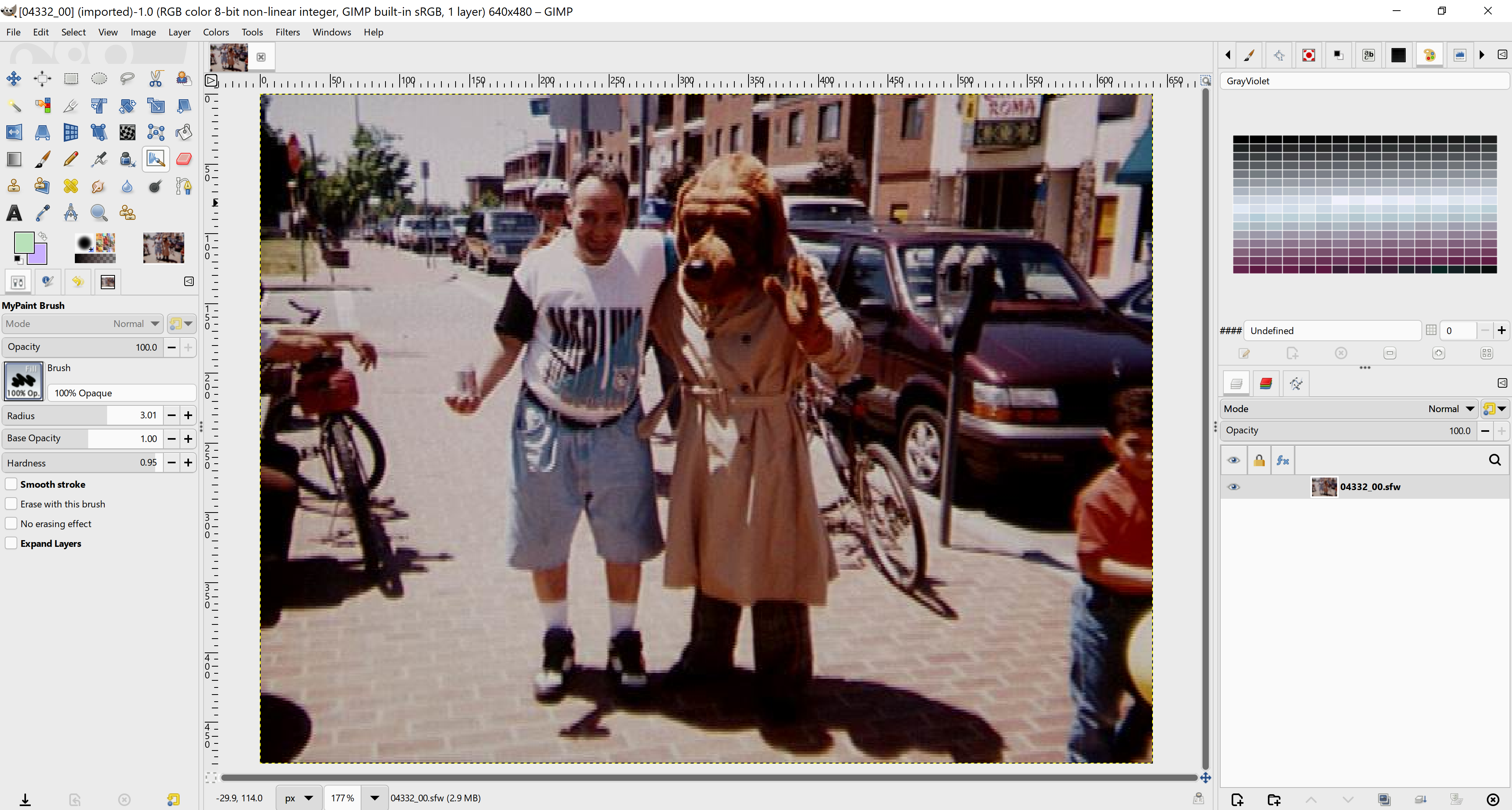Open the zoom percentage dropdown
Image resolution: width=1512 pixels, height=810 pixels.
[x=374, y=798]
